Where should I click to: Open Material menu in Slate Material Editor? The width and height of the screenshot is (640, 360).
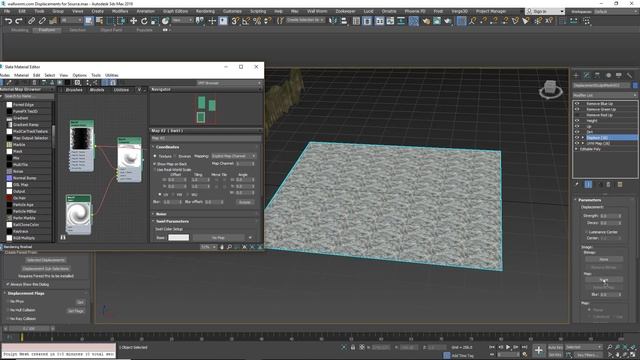(21, 76)
